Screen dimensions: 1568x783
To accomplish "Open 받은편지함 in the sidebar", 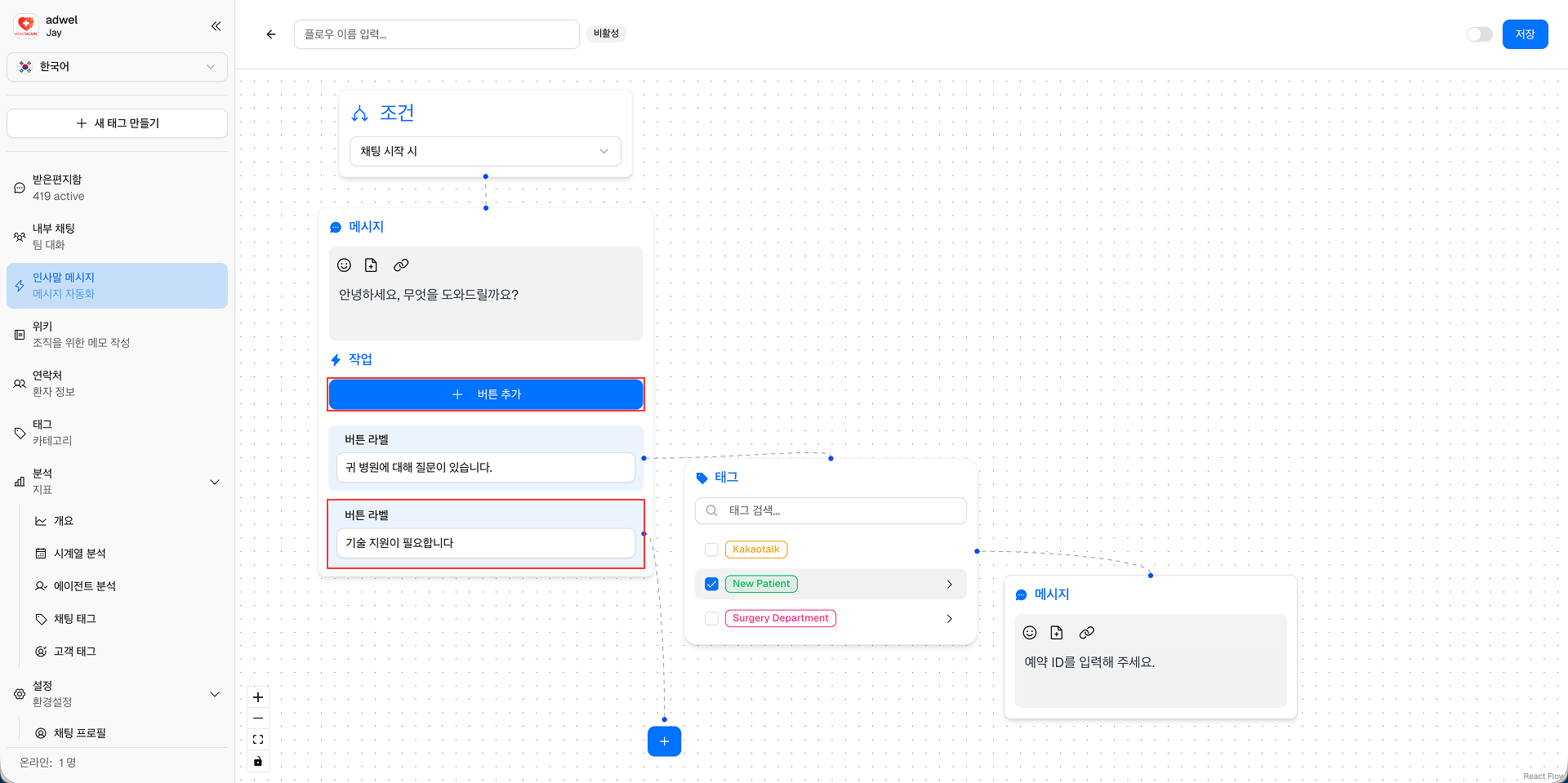I will (x=57, y=188).
